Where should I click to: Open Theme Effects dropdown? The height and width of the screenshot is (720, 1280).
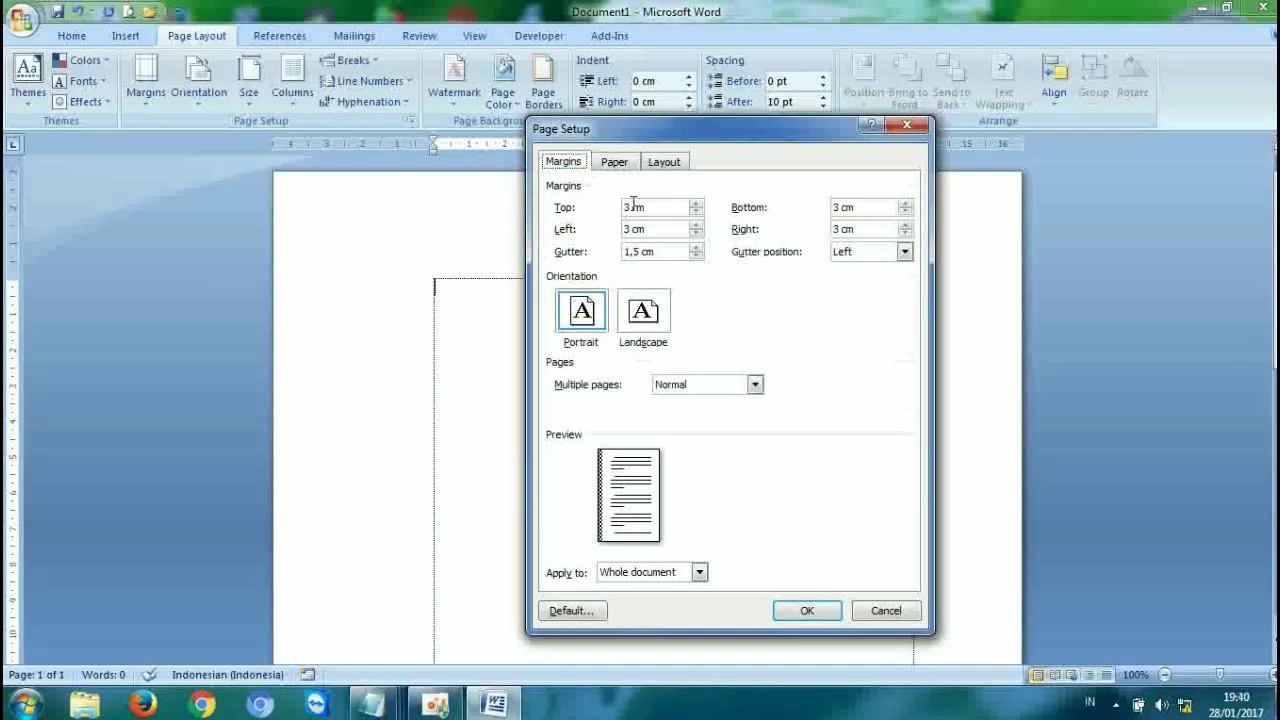pyautogui.click(x=81, y=101)
